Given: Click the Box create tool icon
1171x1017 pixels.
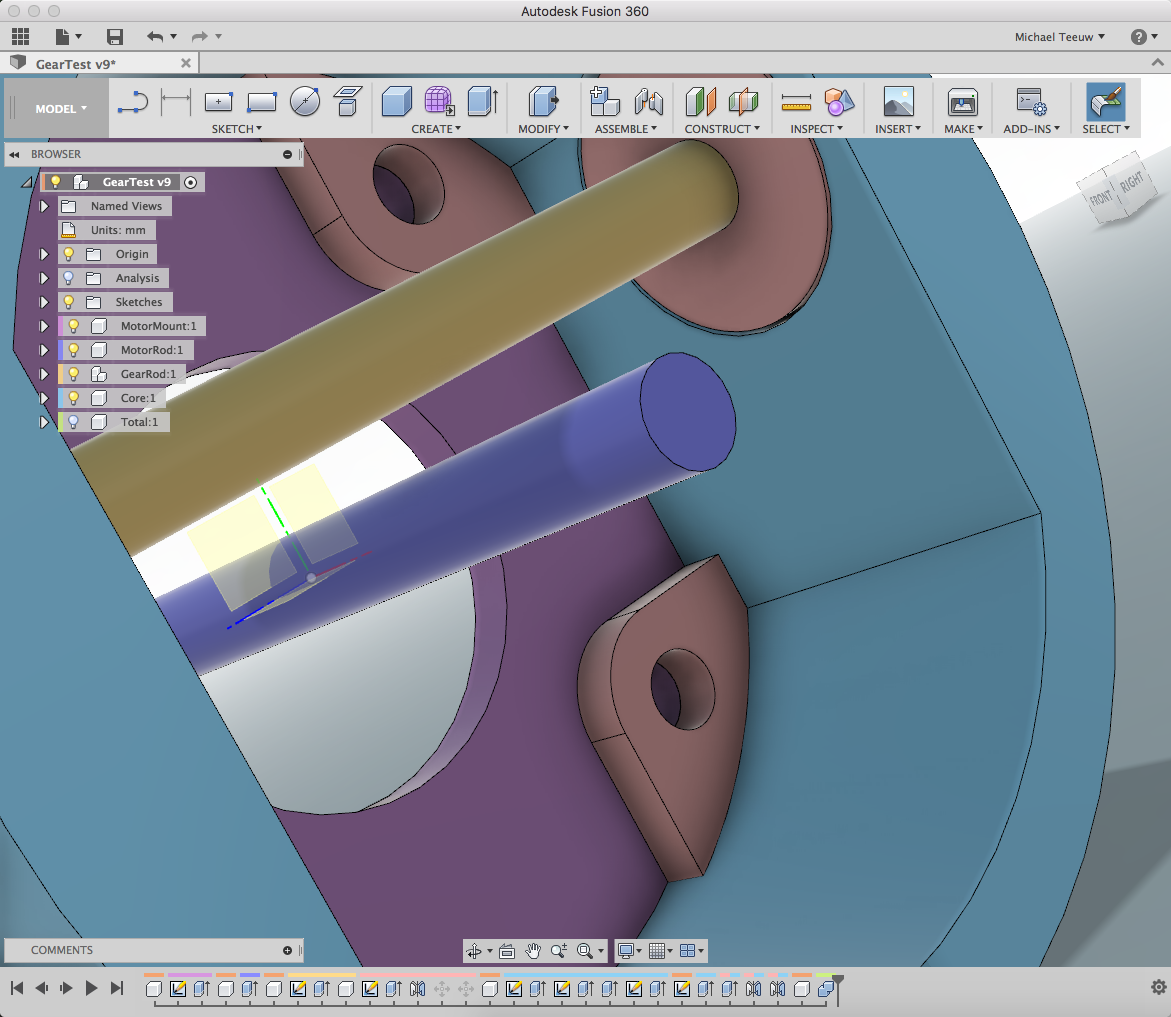Looking at the screenshot, I should (x=397, y=101).
